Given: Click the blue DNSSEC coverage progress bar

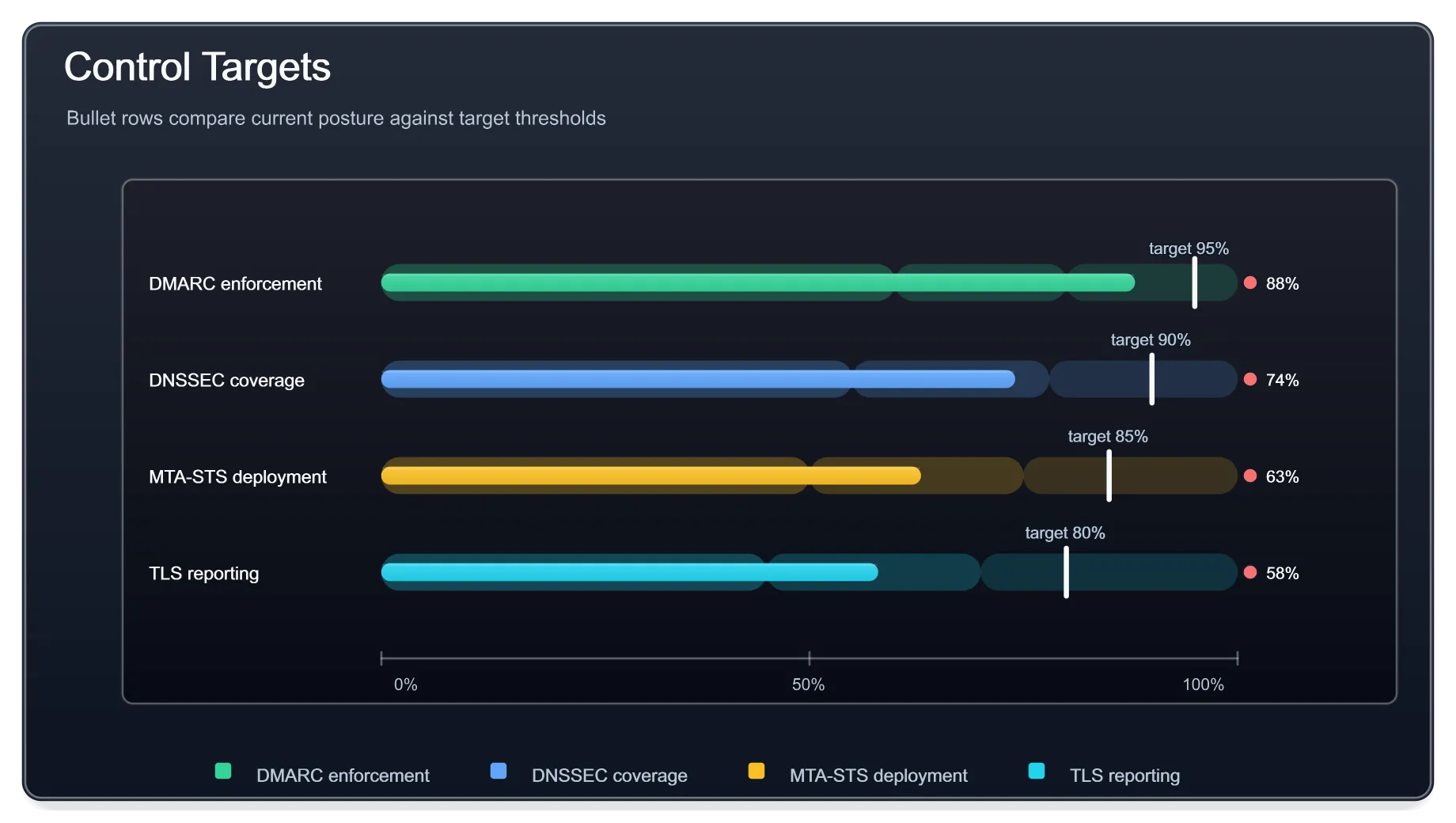Looking at the screenshot, I should click(698, 379).
